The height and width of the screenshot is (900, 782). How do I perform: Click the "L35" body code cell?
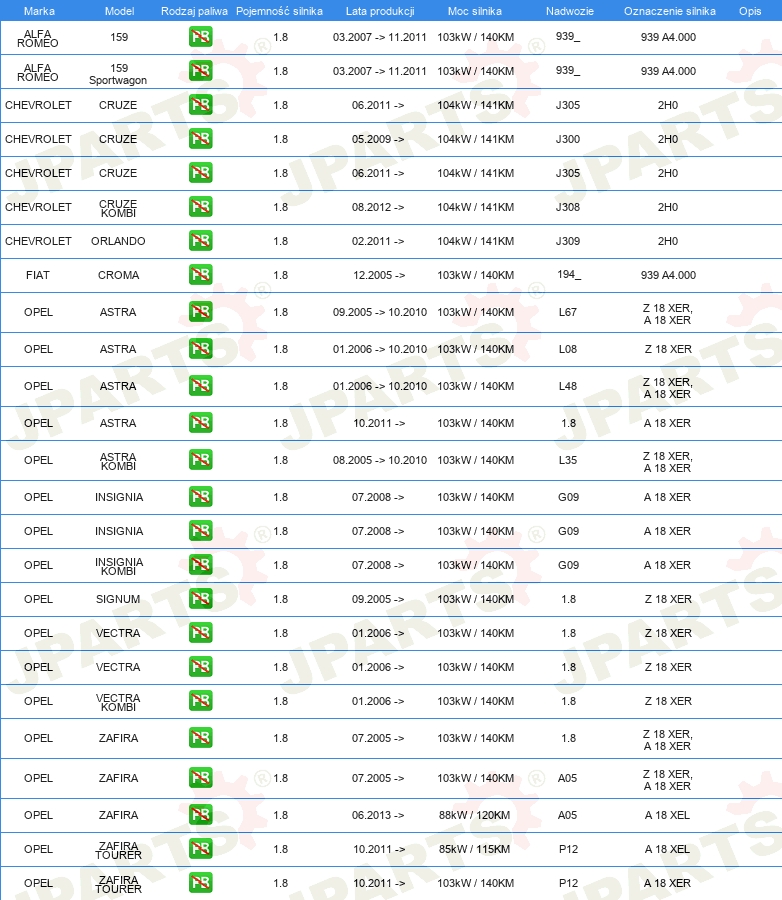[568, 460]
